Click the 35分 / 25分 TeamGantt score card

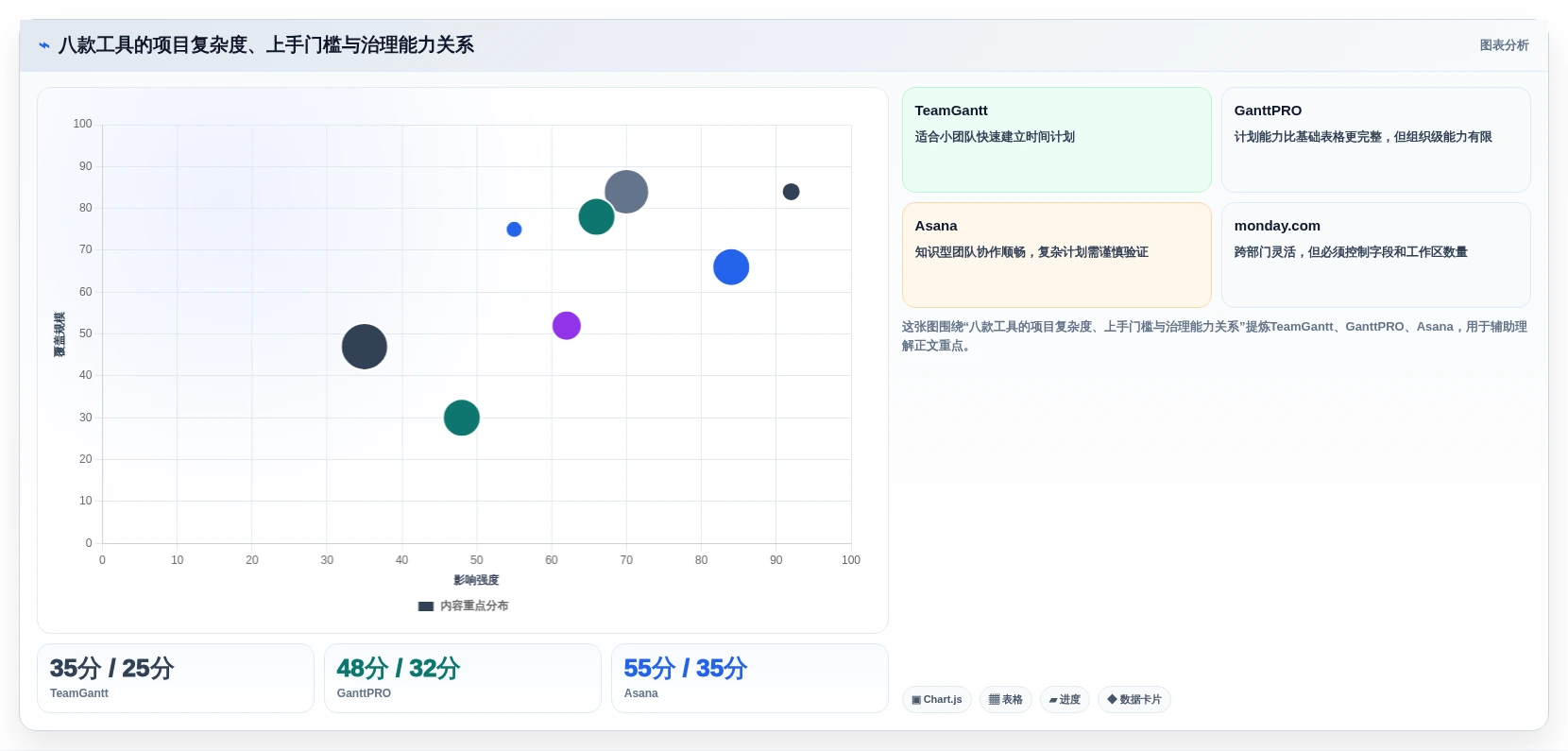click(176, 678)
